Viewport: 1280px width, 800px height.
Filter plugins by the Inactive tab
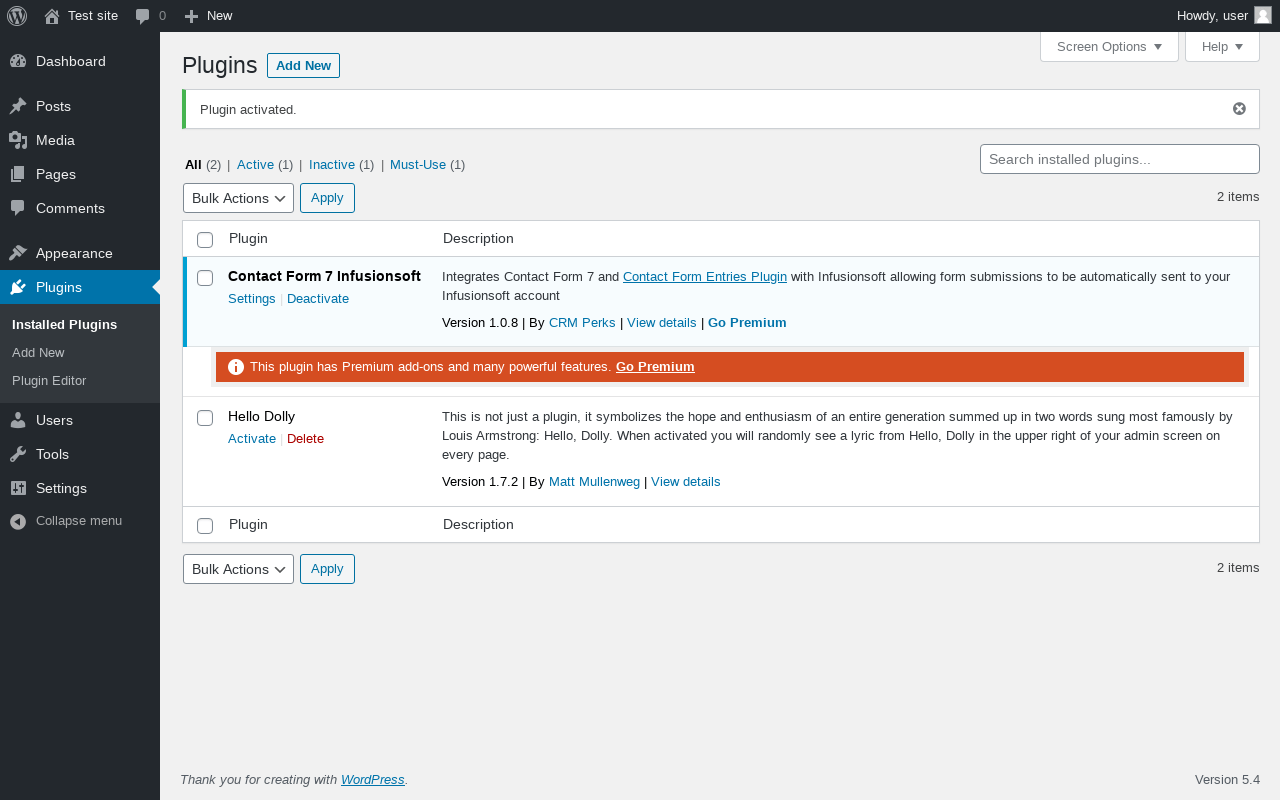331,165
